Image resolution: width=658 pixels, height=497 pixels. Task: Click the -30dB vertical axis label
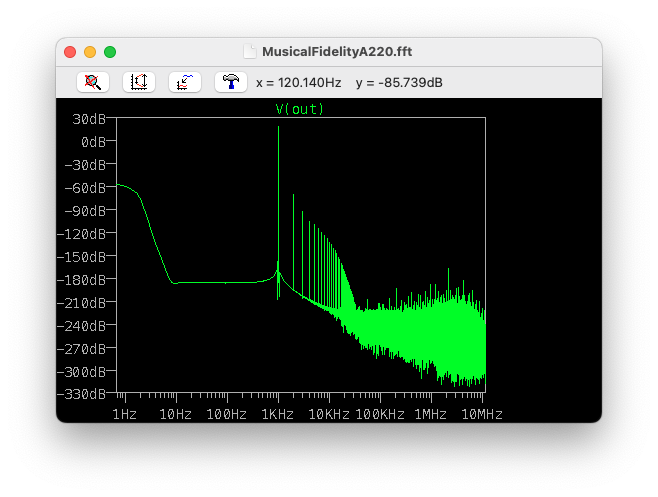tap(85, 165)
